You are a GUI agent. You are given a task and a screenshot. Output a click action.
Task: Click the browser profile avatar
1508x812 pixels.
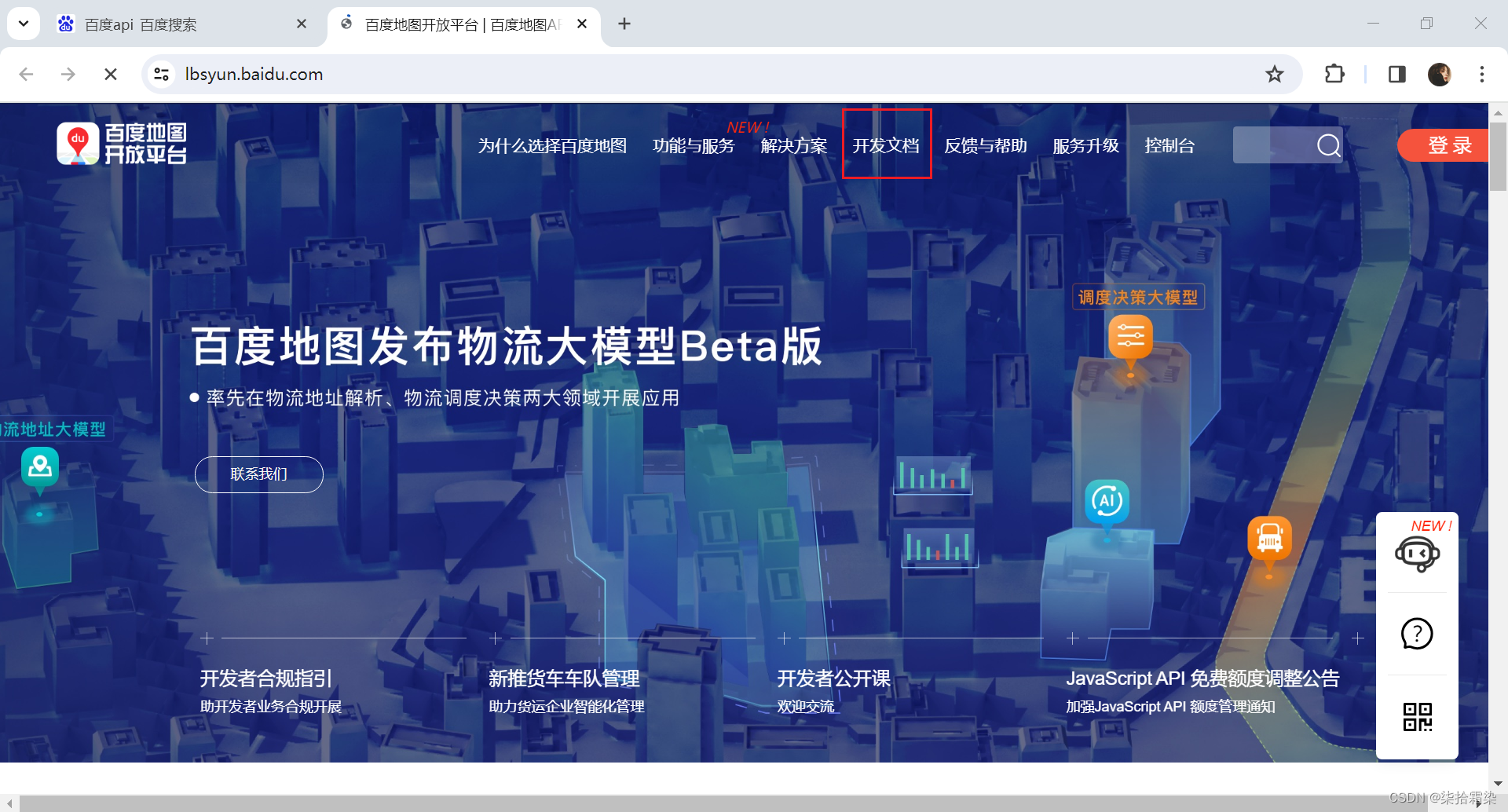1439,74
